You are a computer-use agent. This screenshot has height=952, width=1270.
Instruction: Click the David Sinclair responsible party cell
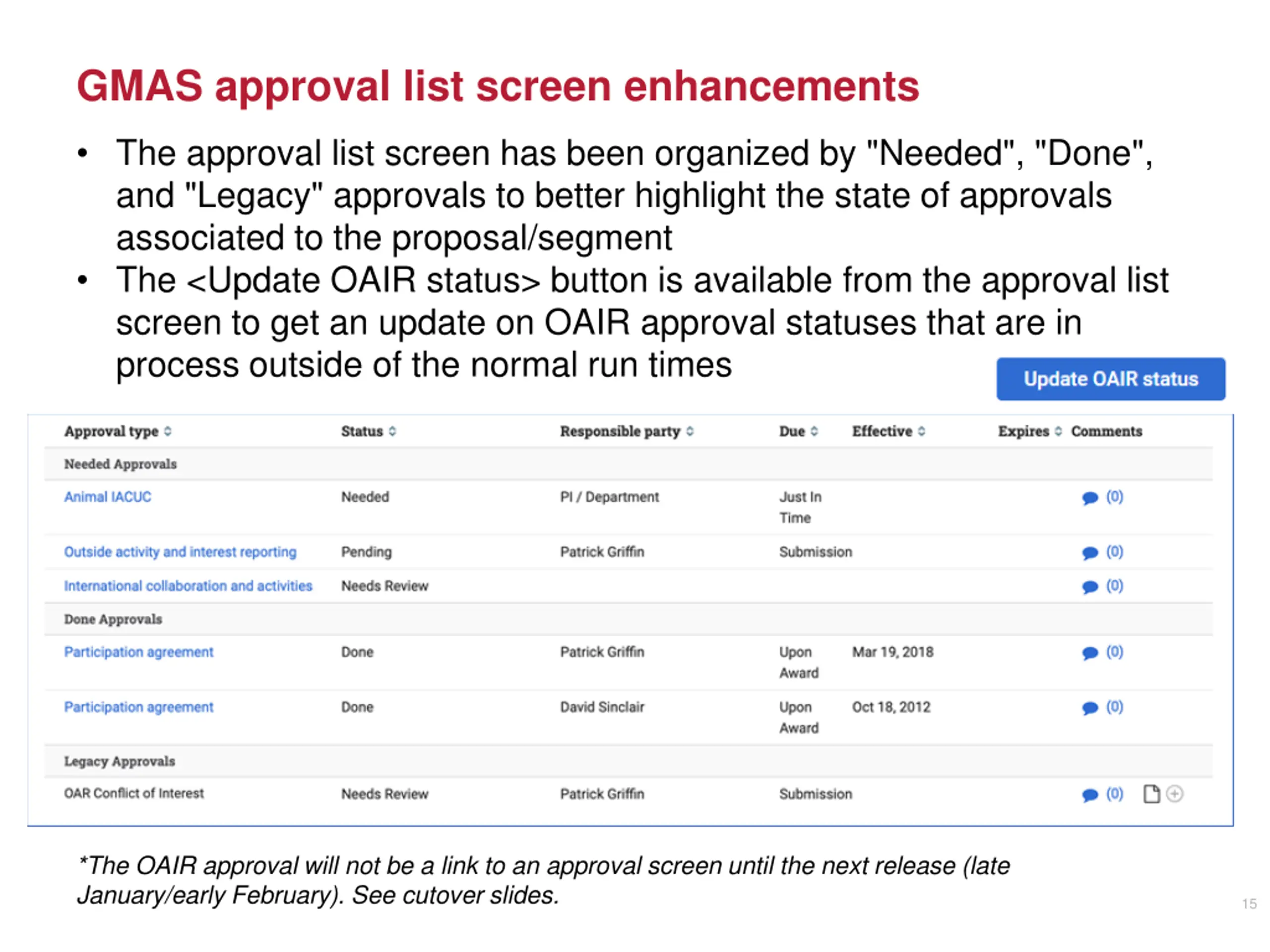tap(602, 707)
